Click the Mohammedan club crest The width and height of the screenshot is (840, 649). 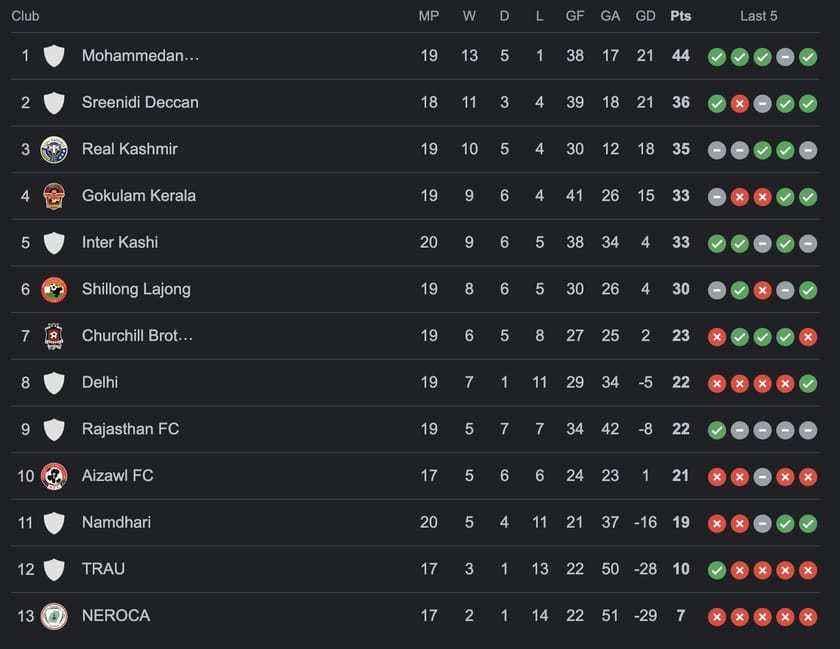click(54, 56)
